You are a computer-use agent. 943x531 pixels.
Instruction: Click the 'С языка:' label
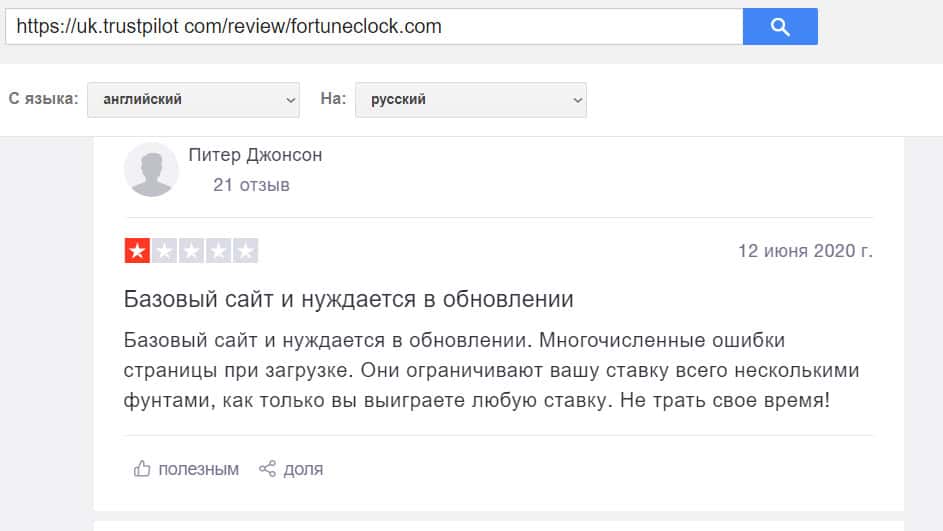click(43, 99)
